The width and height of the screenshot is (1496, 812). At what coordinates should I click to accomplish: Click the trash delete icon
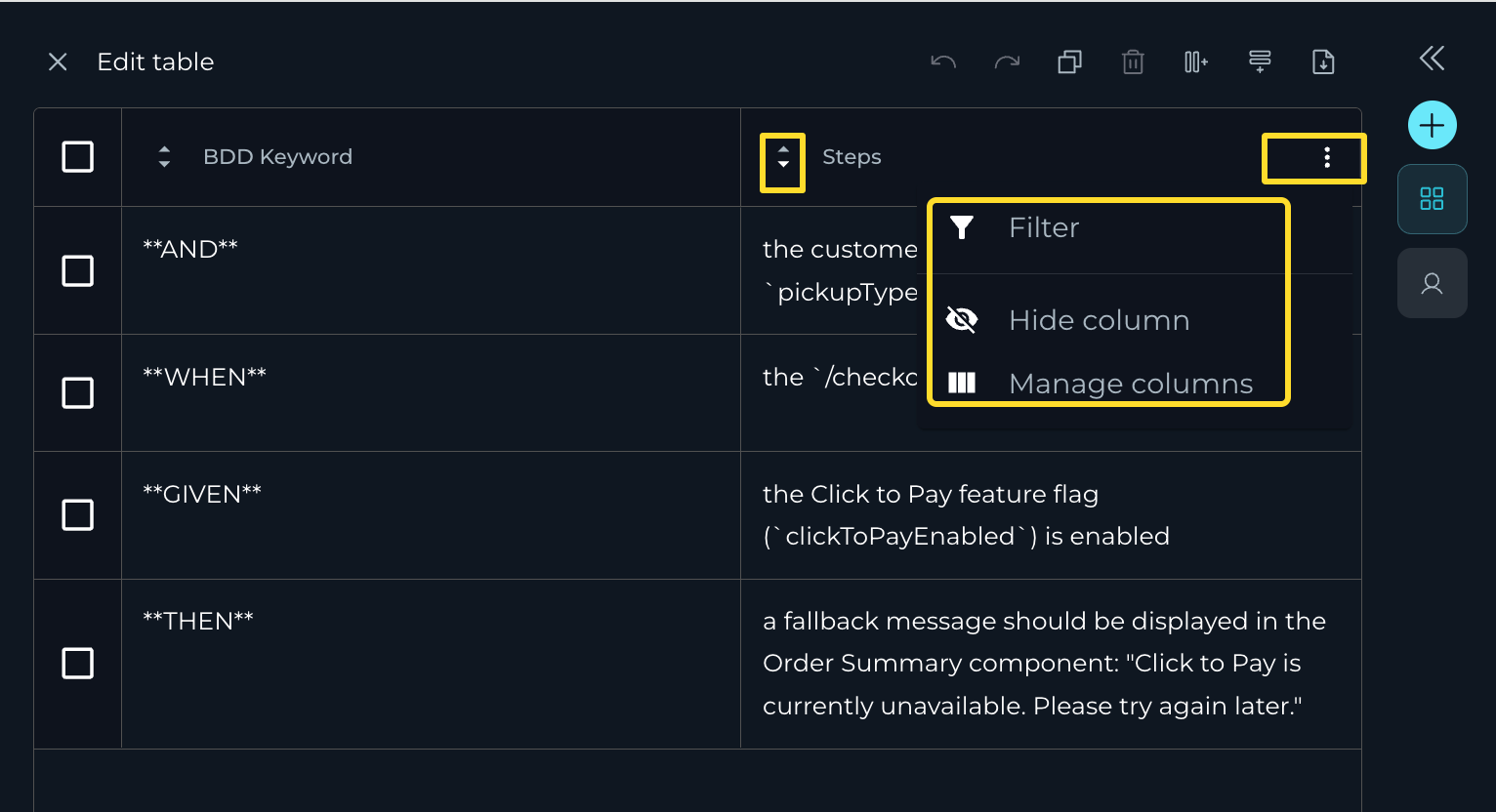click(1133, 62)
